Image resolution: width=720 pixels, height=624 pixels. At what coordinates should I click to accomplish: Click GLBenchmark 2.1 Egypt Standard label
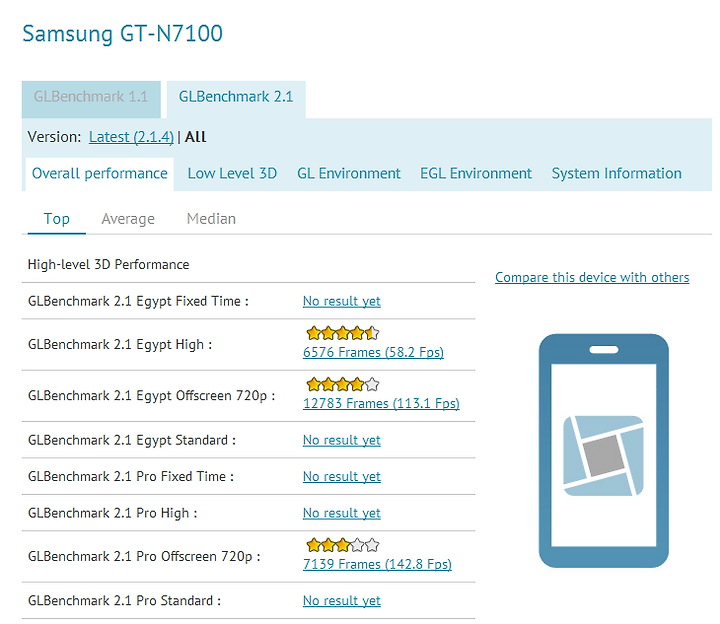click(x=132, y=440)
